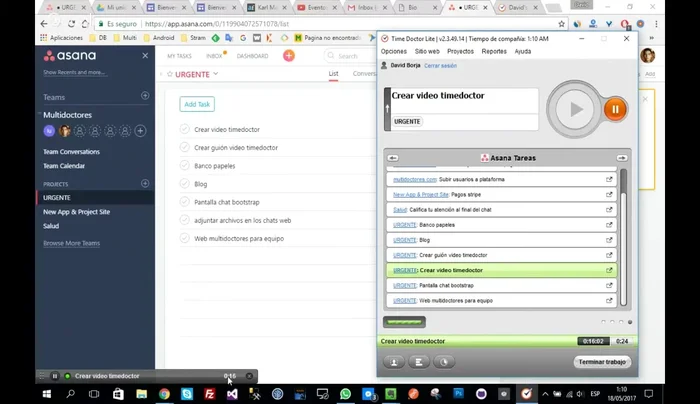Start the Time Doctor play button

tap(574, 109)
